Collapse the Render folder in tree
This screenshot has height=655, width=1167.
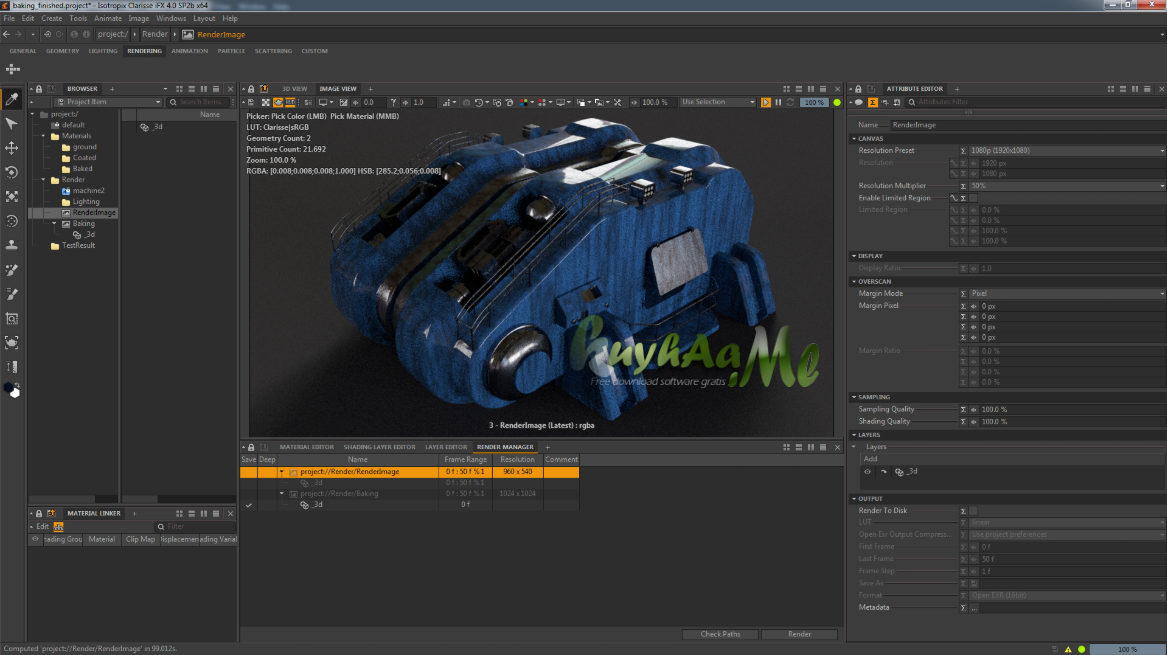(44, 179)
